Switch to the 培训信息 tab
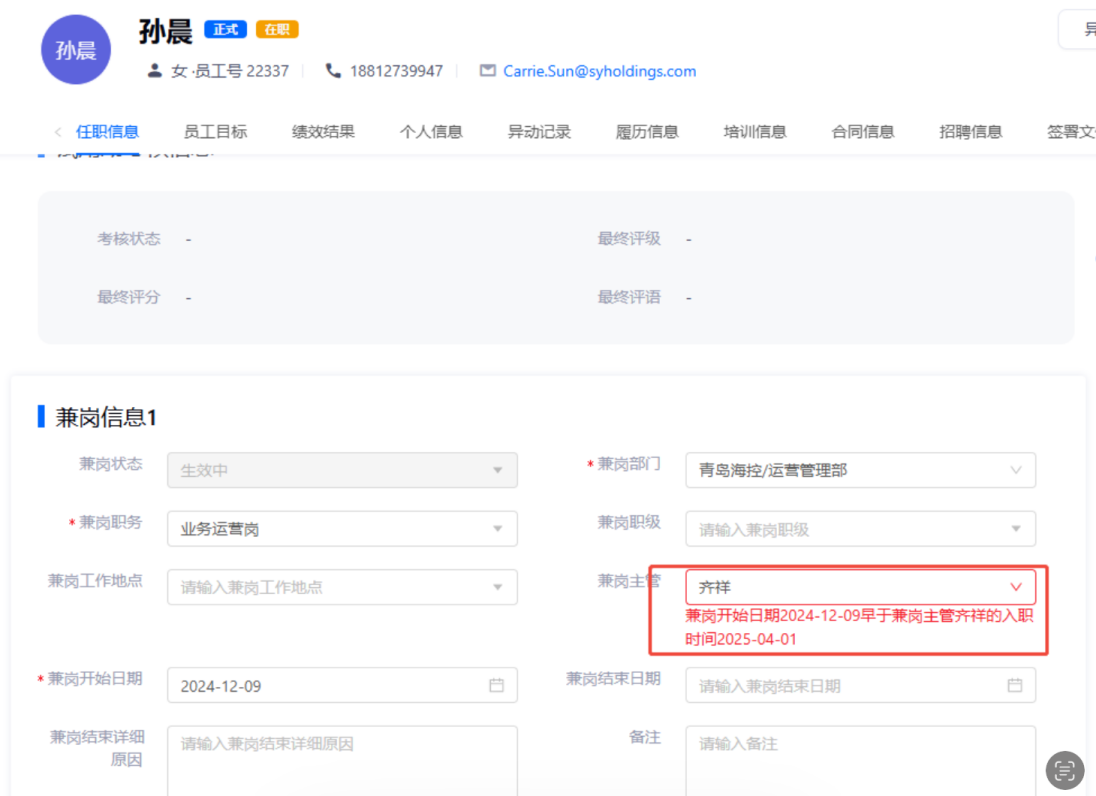Screen dimensions: 1096x796 pos(755,131)
